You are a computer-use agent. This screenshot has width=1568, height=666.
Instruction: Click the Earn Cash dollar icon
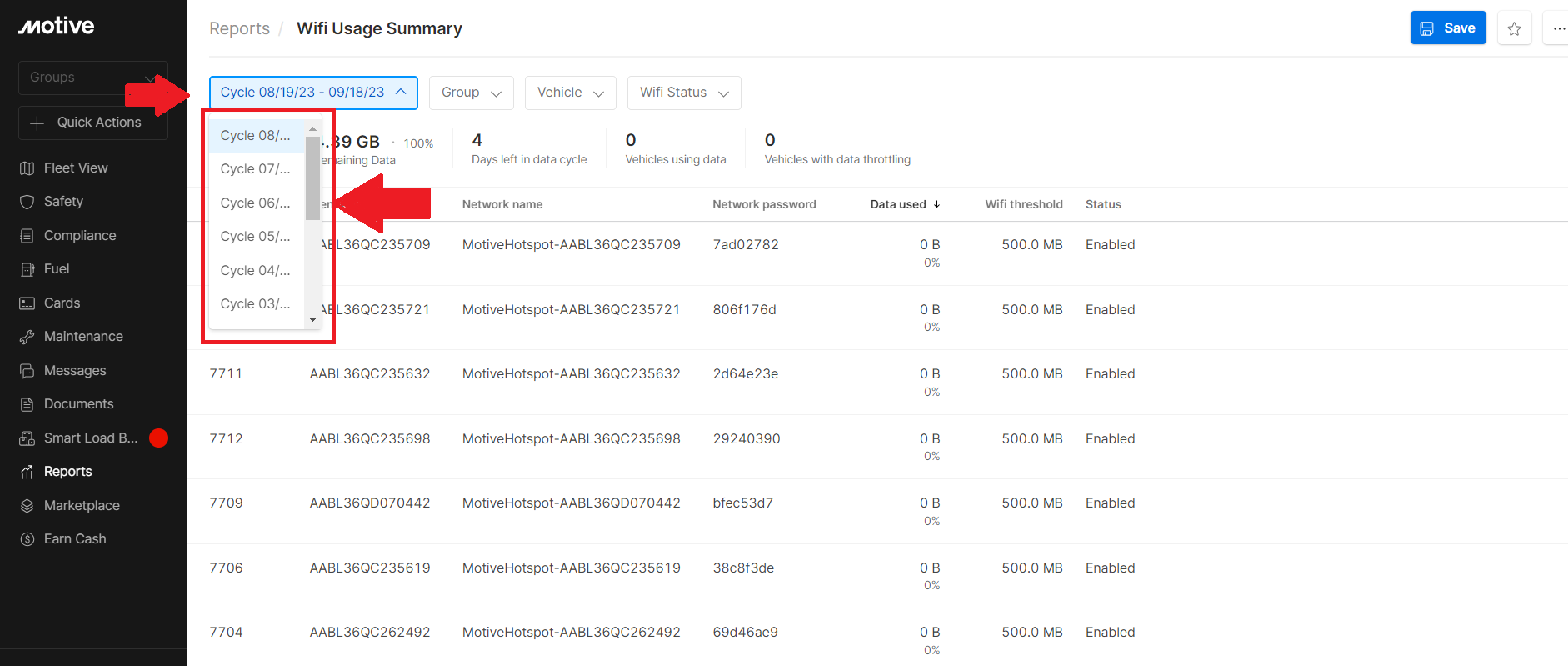27,539
